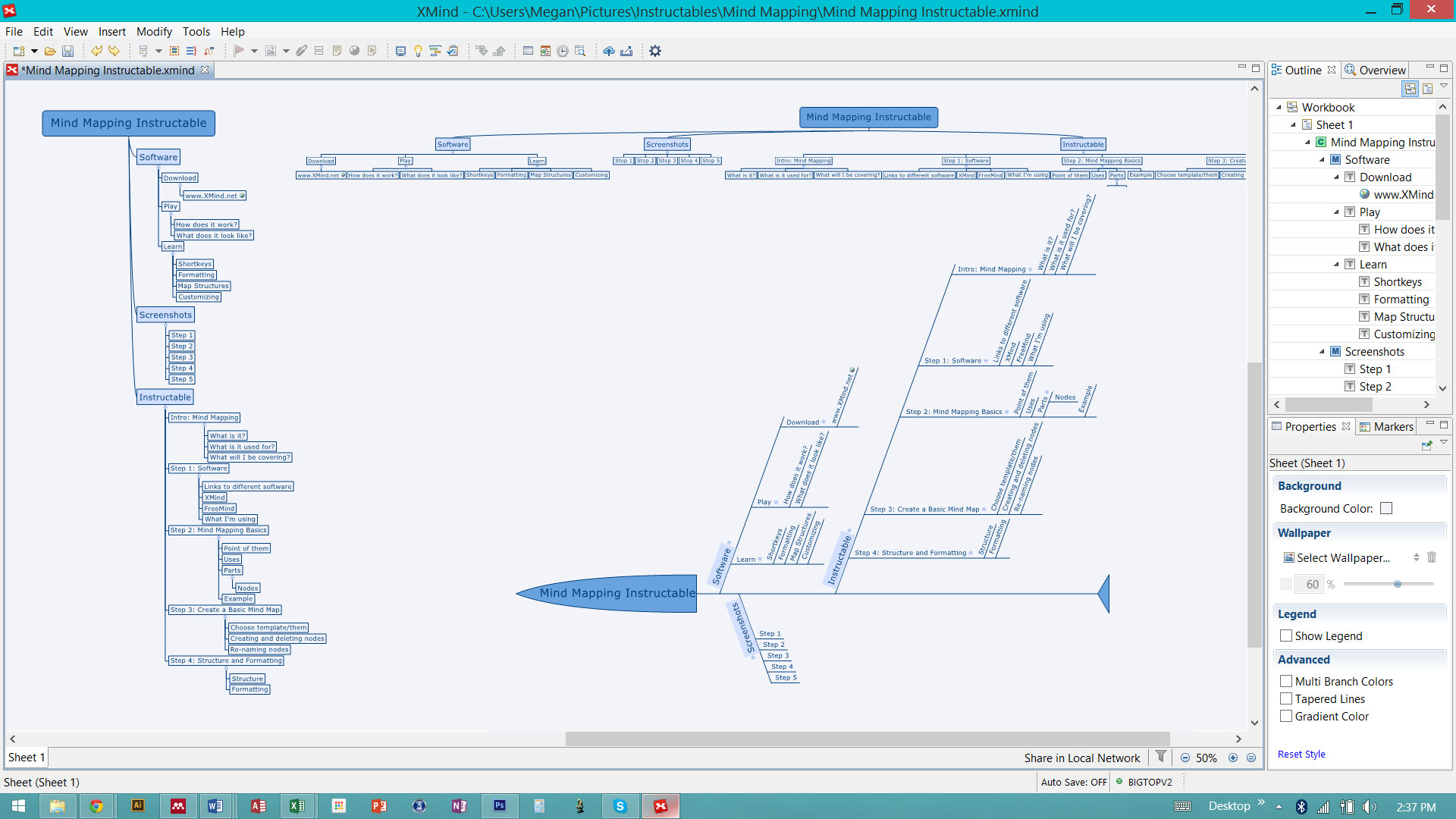Click the Reset Style link
1456x819 pixels.
pos(1301,754)
